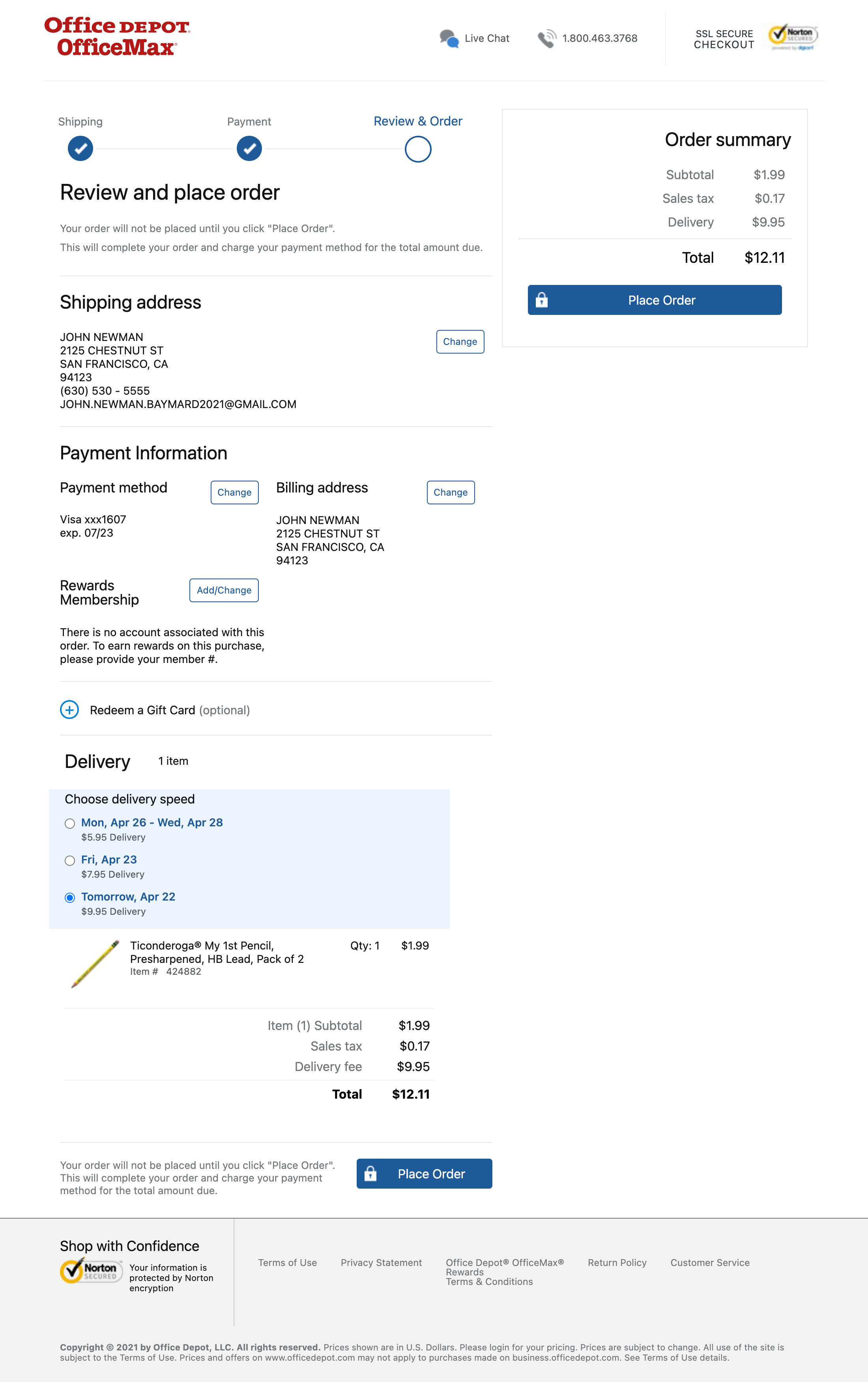Choose the Fri, Apr 23 $7.95 delivery option
The height and width of the screenshot is (1382, 868).
tap(70, 861)
